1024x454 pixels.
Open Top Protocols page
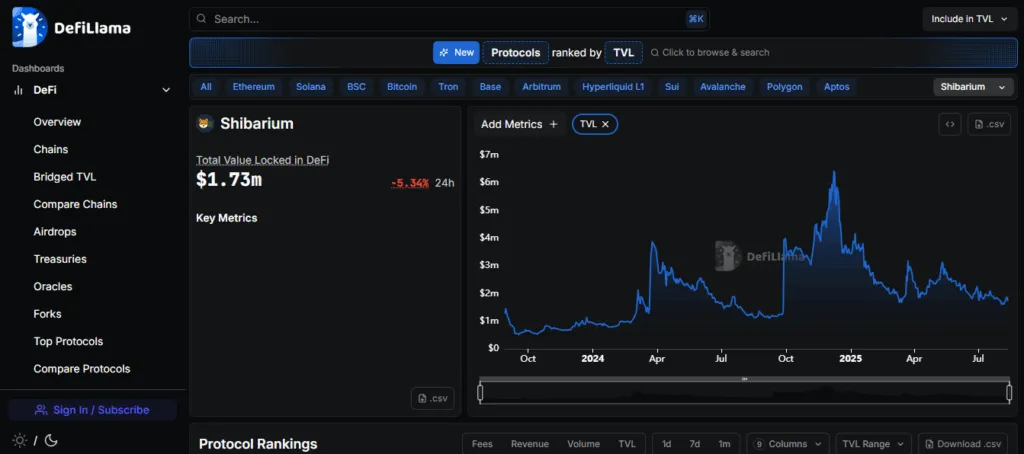pyautogui.click(x=68, y=342)
